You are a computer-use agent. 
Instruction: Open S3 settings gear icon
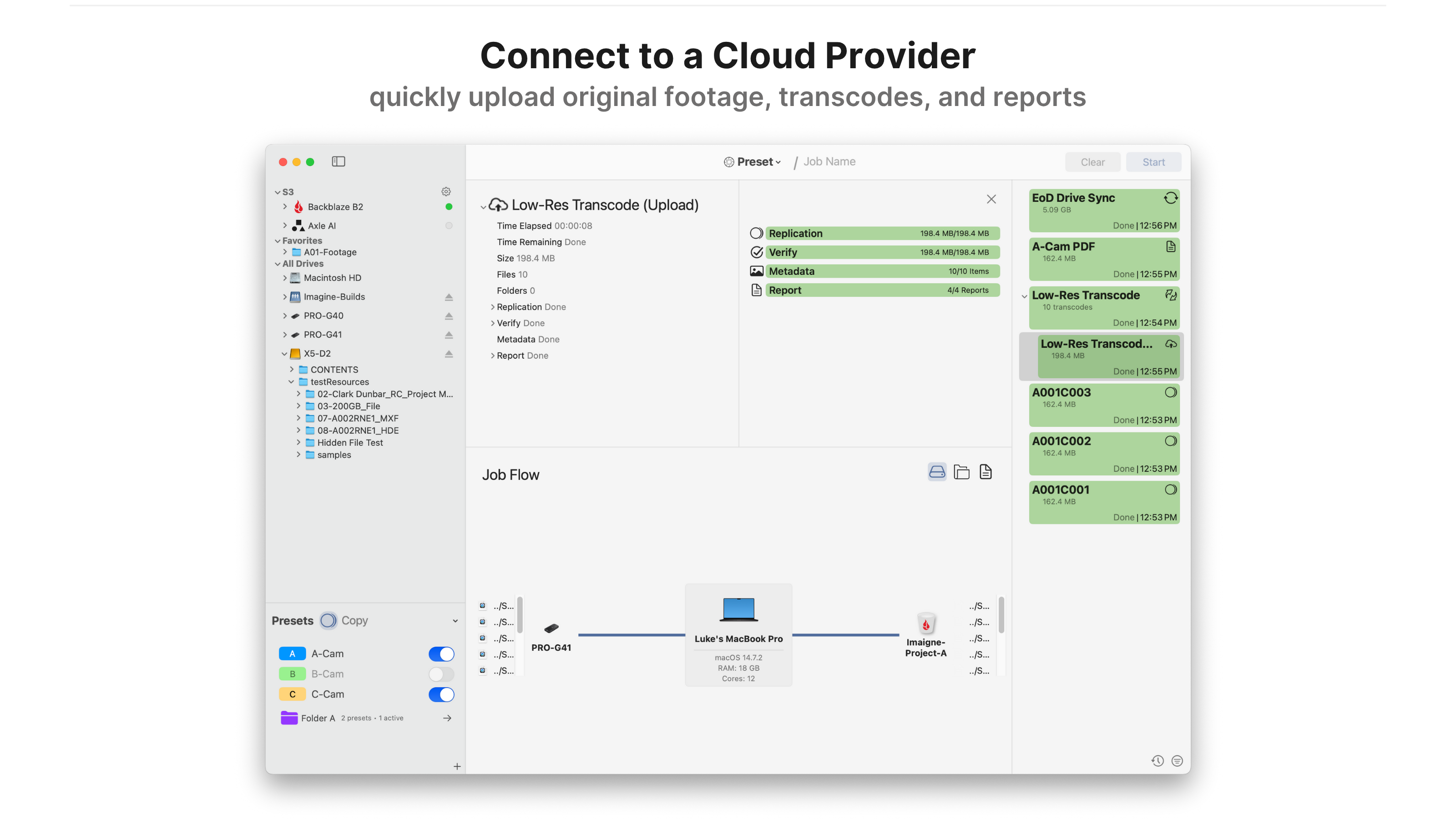pos(446,192)
